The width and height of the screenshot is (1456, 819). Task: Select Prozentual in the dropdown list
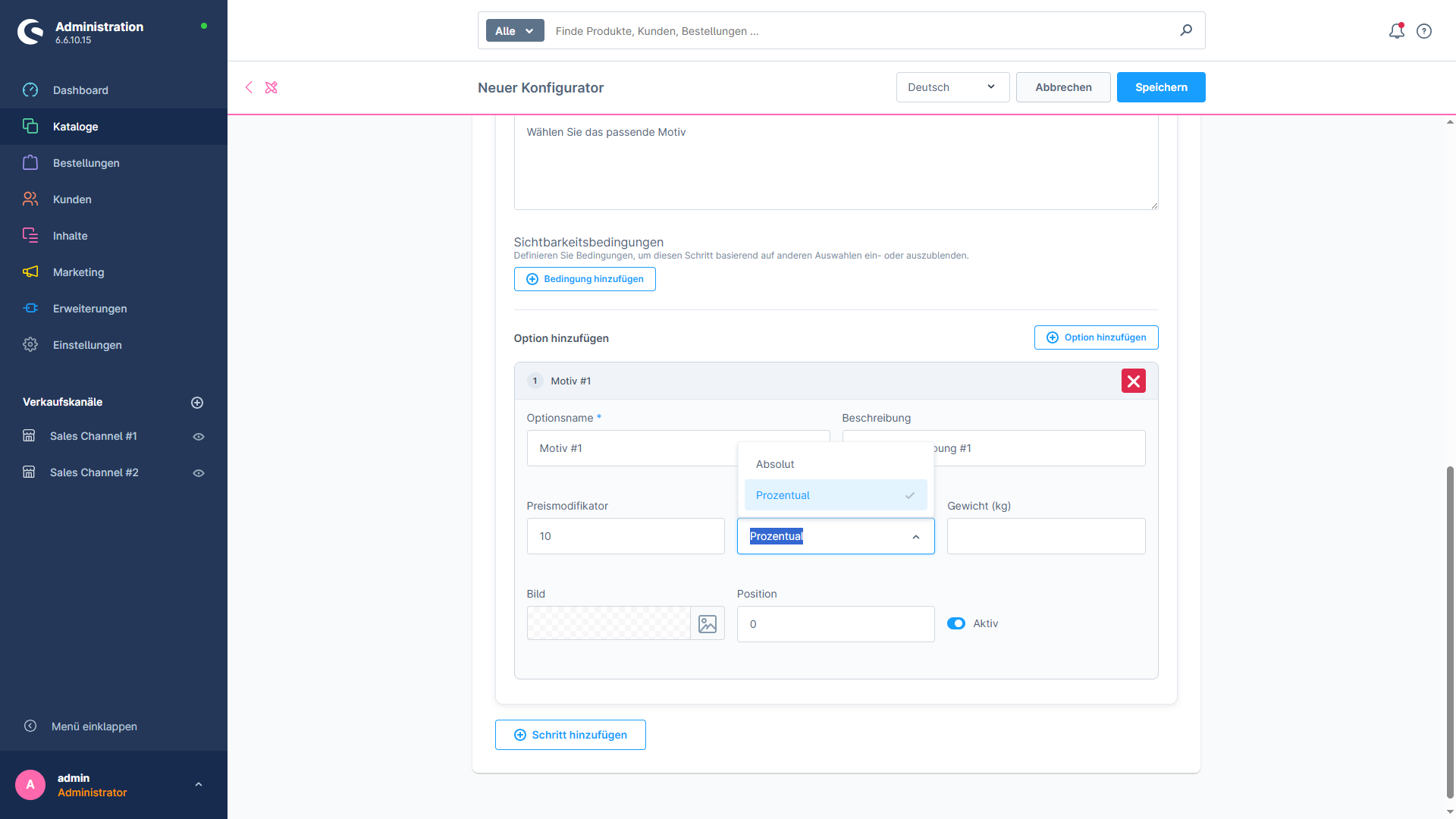point(836,495)
